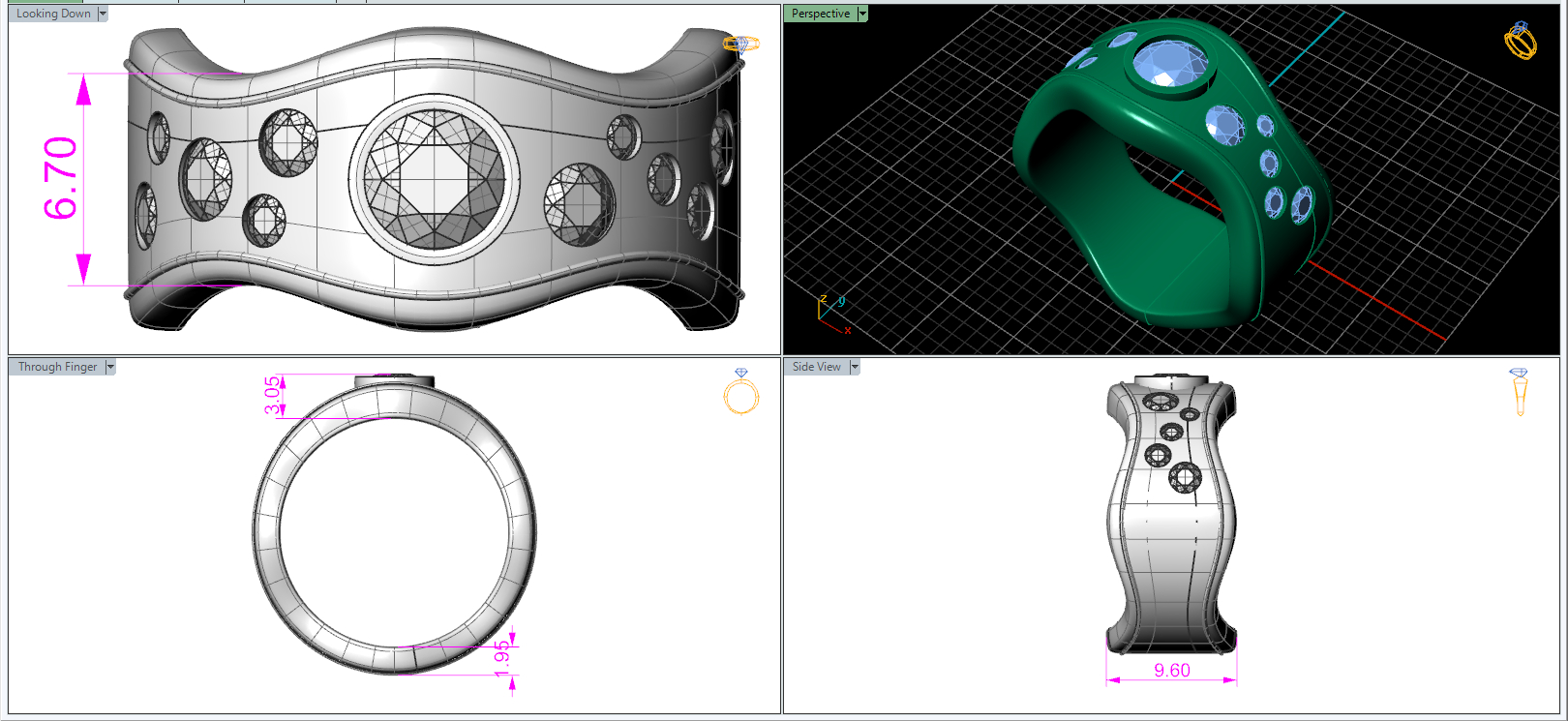
Task: Select the Perspective viewport title
Action: (x=821, y=14)
